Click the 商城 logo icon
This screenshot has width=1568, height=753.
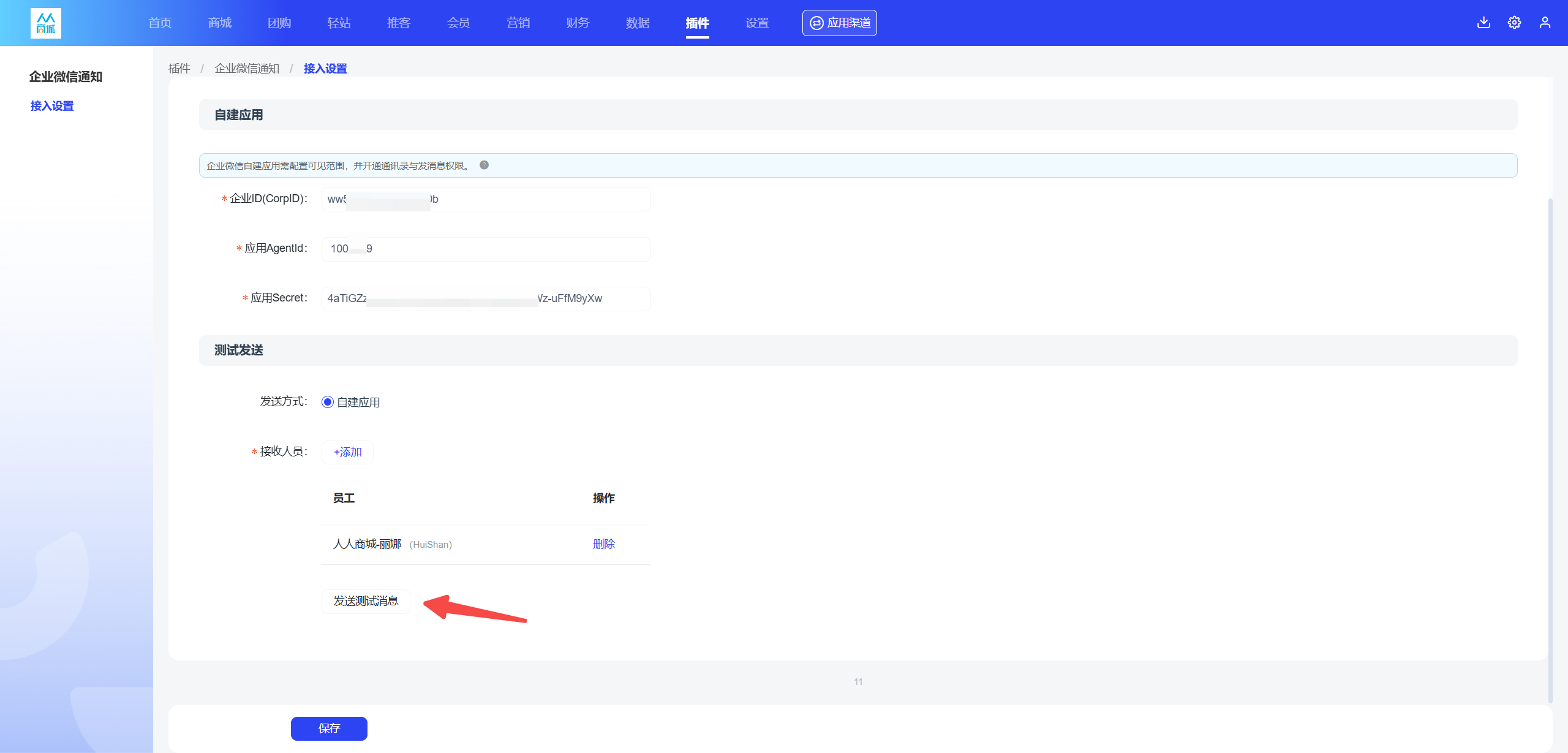46,23
